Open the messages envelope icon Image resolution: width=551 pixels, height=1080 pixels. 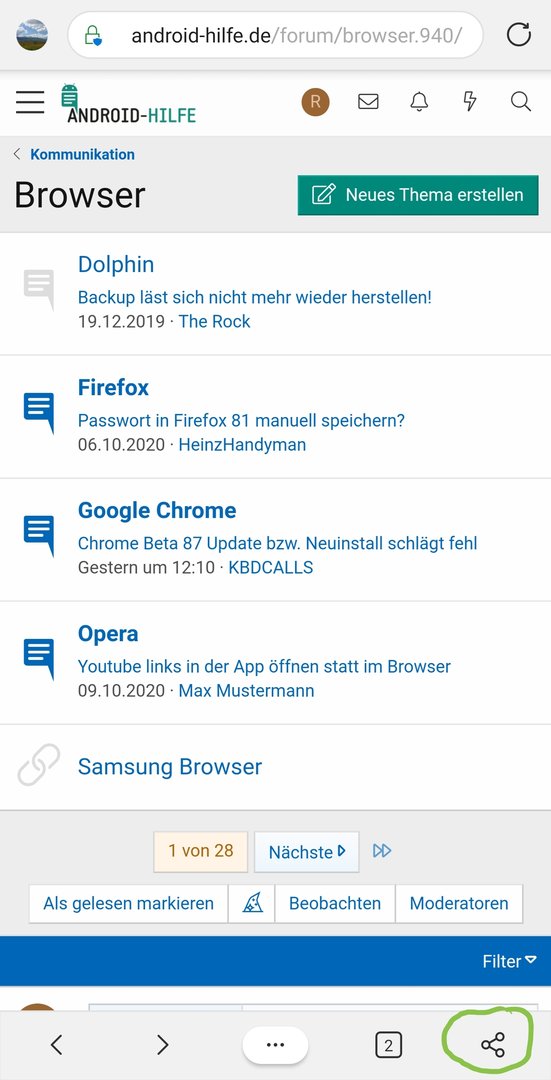point(368,102)
